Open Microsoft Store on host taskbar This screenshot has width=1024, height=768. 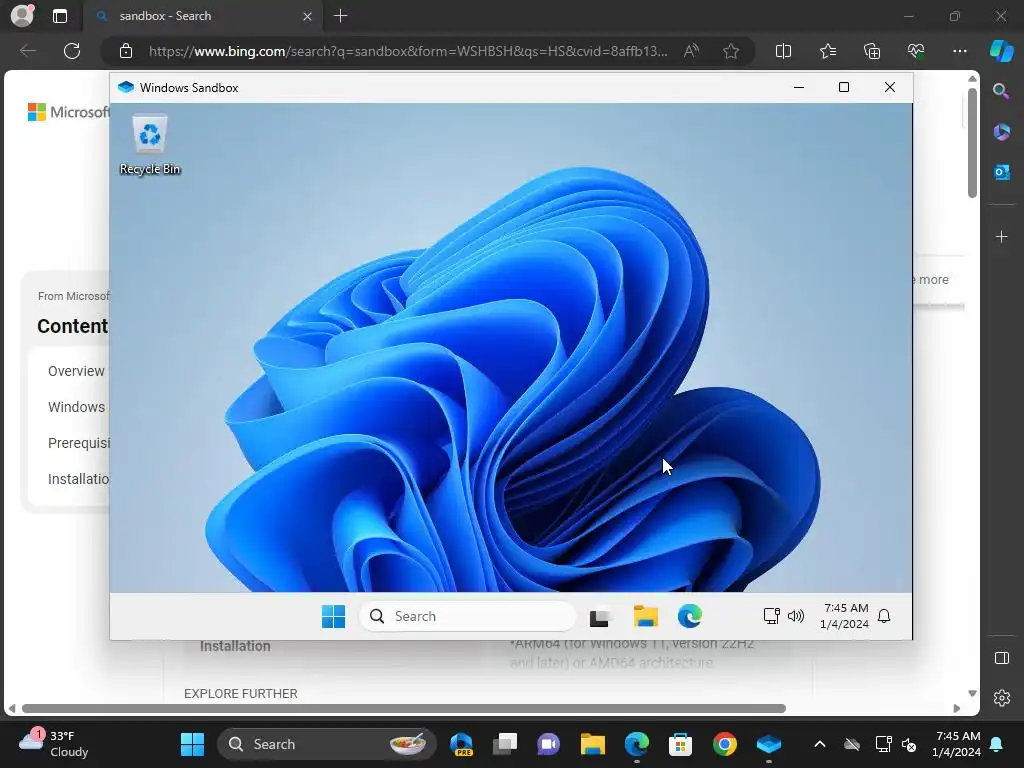pos(680,744)
